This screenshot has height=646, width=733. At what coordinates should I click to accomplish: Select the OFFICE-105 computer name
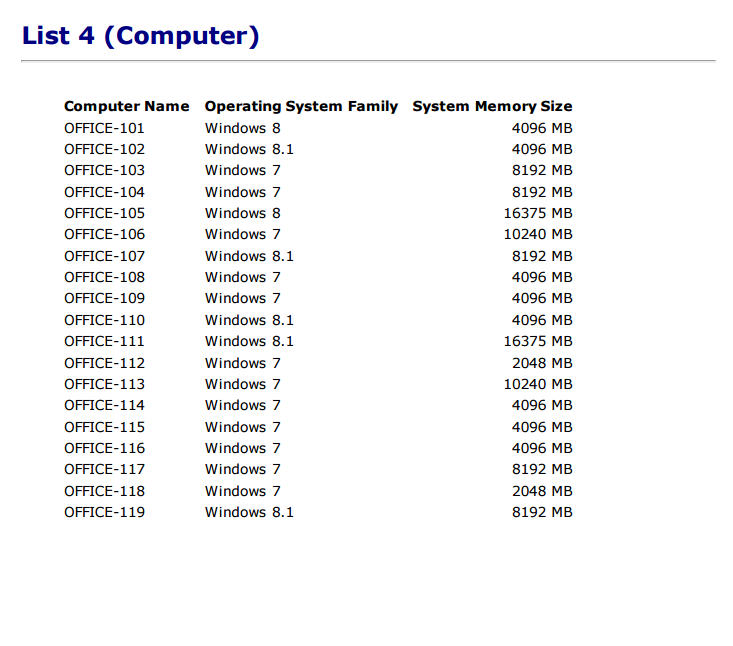104,213
